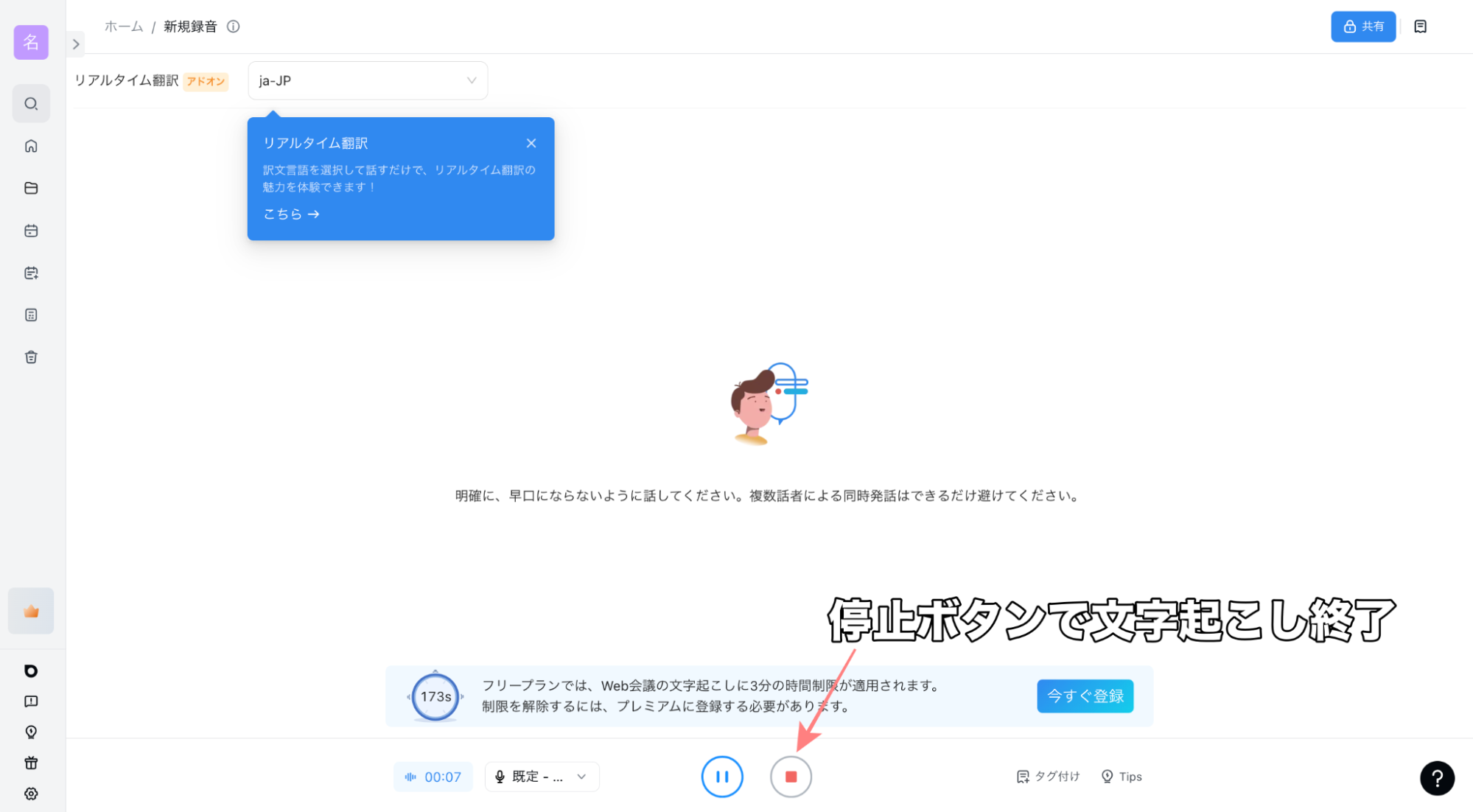Open the calendar icon in the sidebar
This screenshot has width=1473, height=812.
[31, 231]
